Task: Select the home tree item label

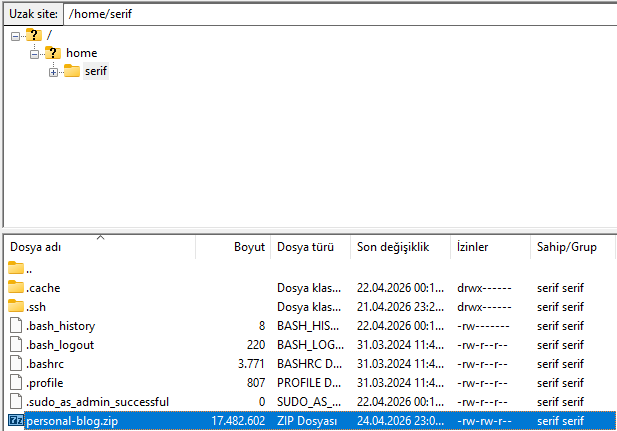Action: (x=81, y=53)
